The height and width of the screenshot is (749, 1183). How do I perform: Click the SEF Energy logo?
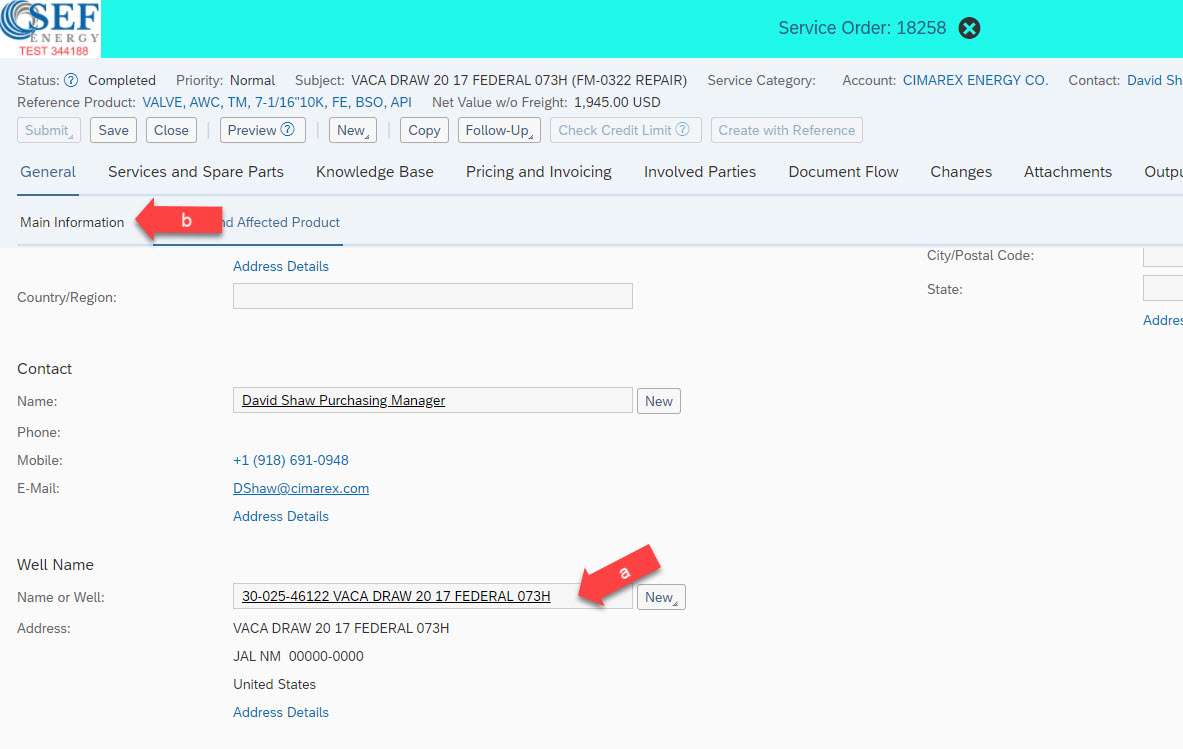click(x=51, y=29)
